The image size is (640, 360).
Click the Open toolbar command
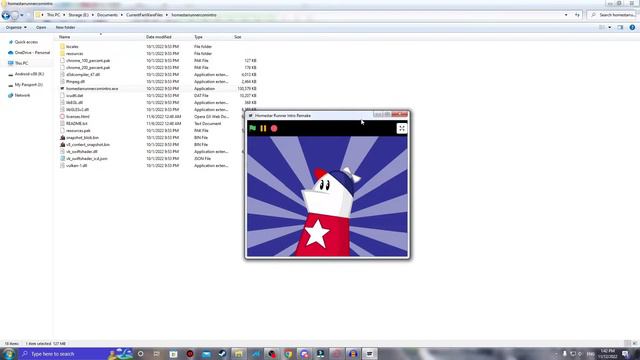(x=41, y=27)
